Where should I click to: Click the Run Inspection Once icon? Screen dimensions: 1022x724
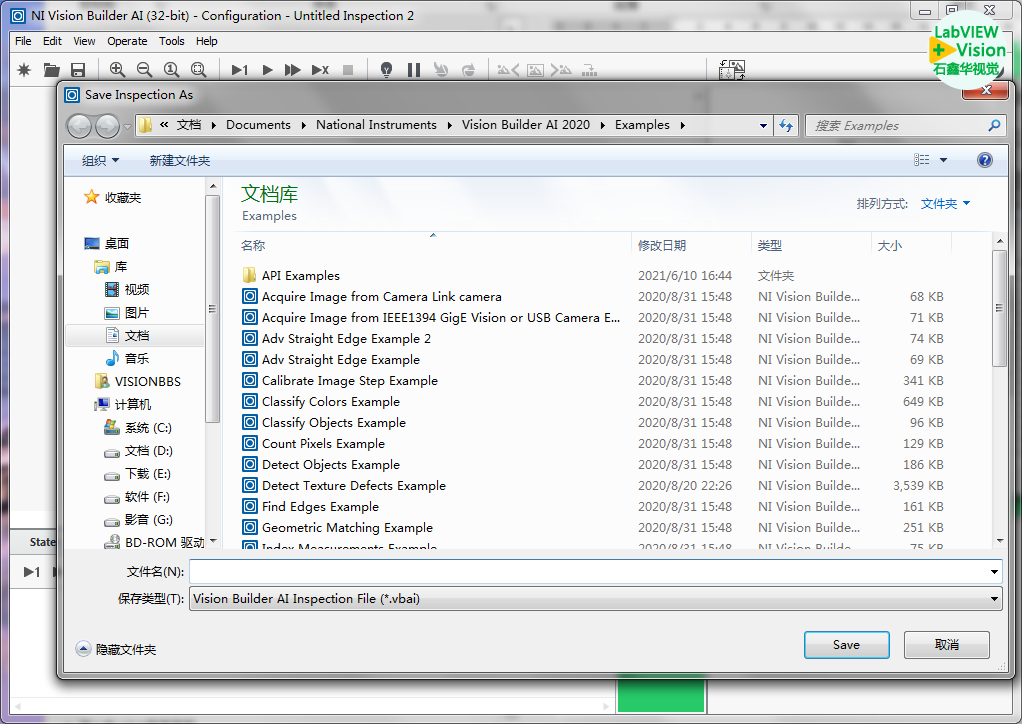[240, 70]
